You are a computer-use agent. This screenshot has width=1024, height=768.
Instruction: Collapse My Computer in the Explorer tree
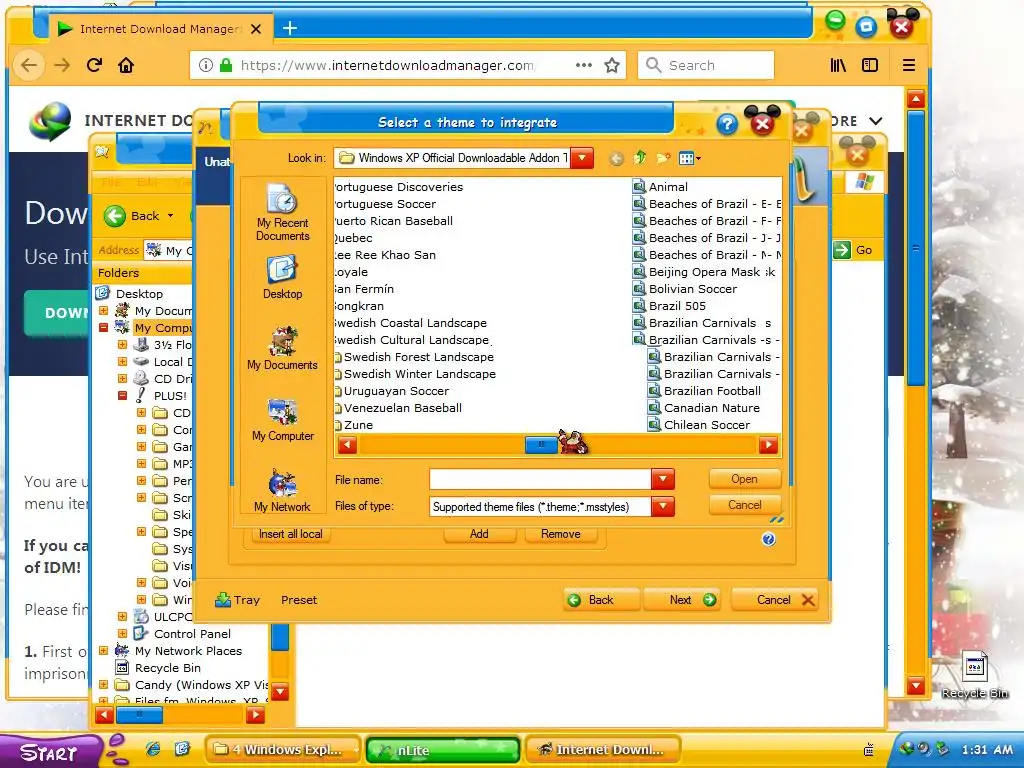[103, 328]
